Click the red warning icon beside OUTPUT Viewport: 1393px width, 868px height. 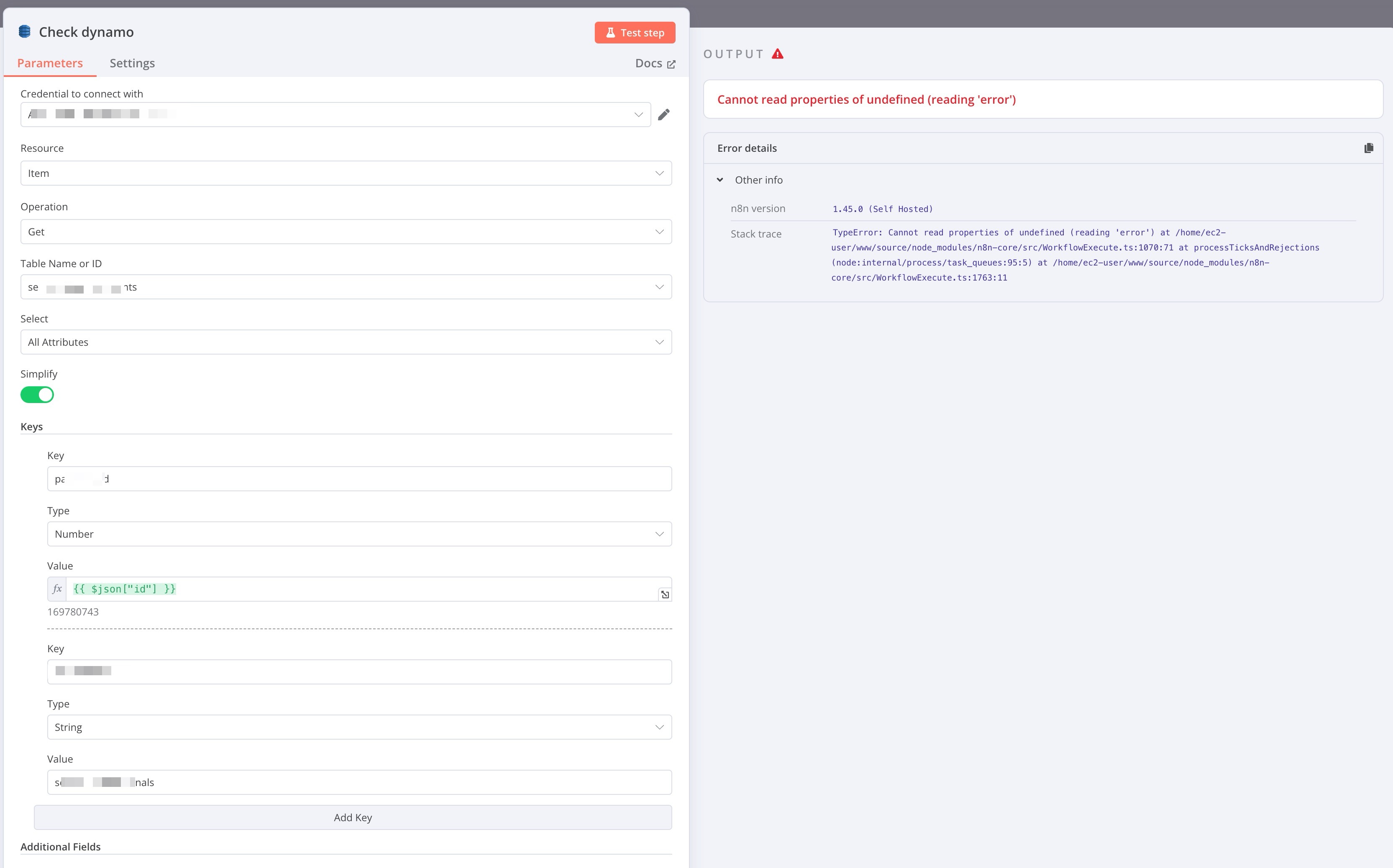[x=778, y=54]
